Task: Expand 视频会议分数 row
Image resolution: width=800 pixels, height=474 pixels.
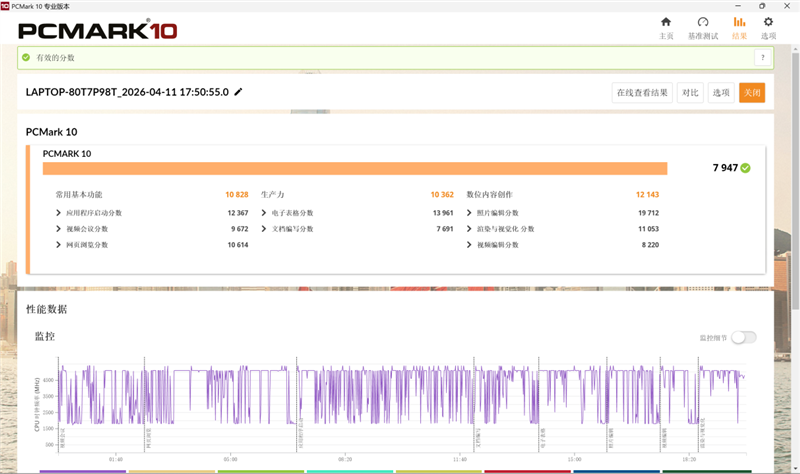Action: [x=58, y=229]
